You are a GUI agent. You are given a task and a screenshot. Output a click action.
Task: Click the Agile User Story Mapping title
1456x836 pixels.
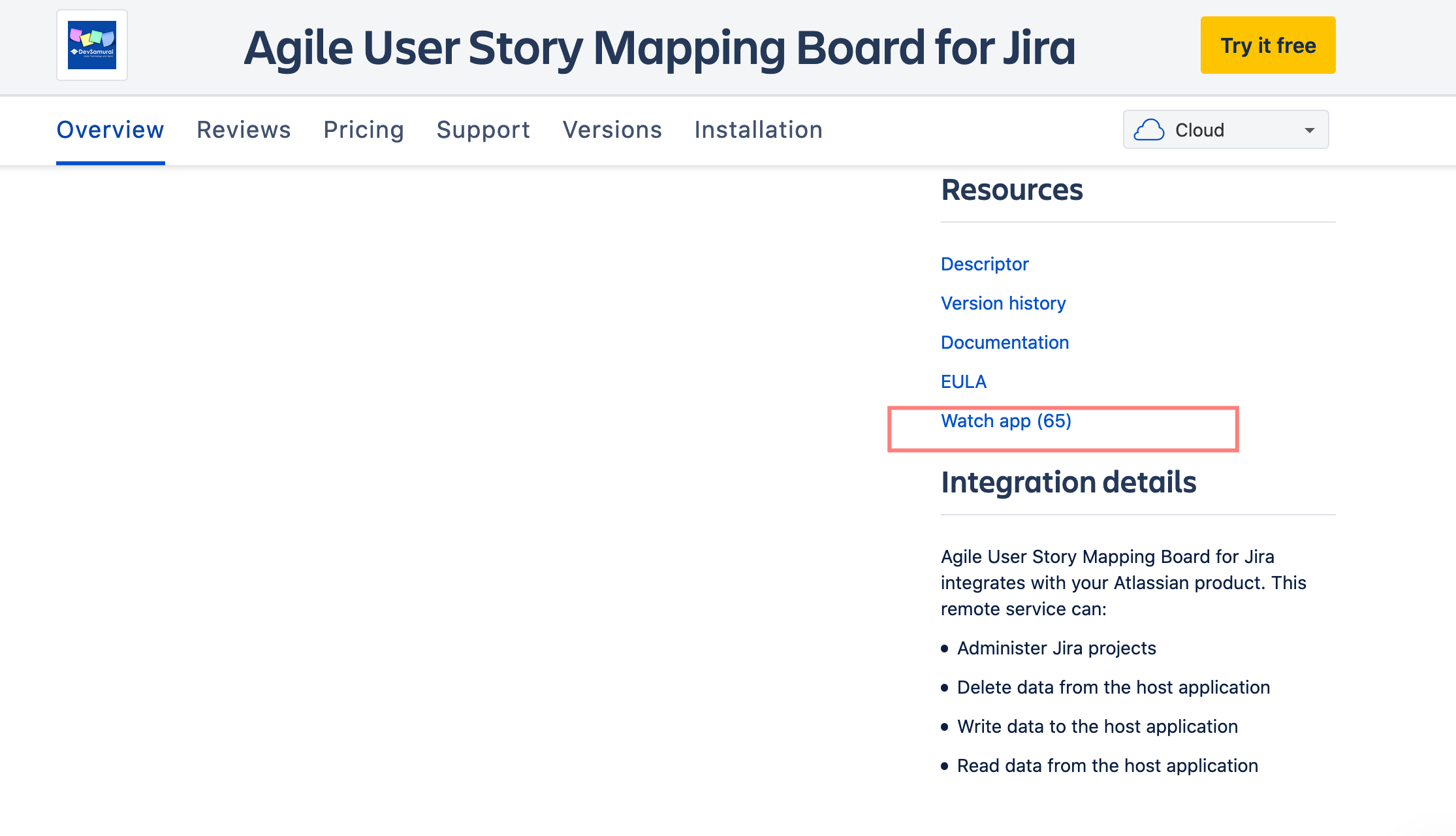coord(659,48)
